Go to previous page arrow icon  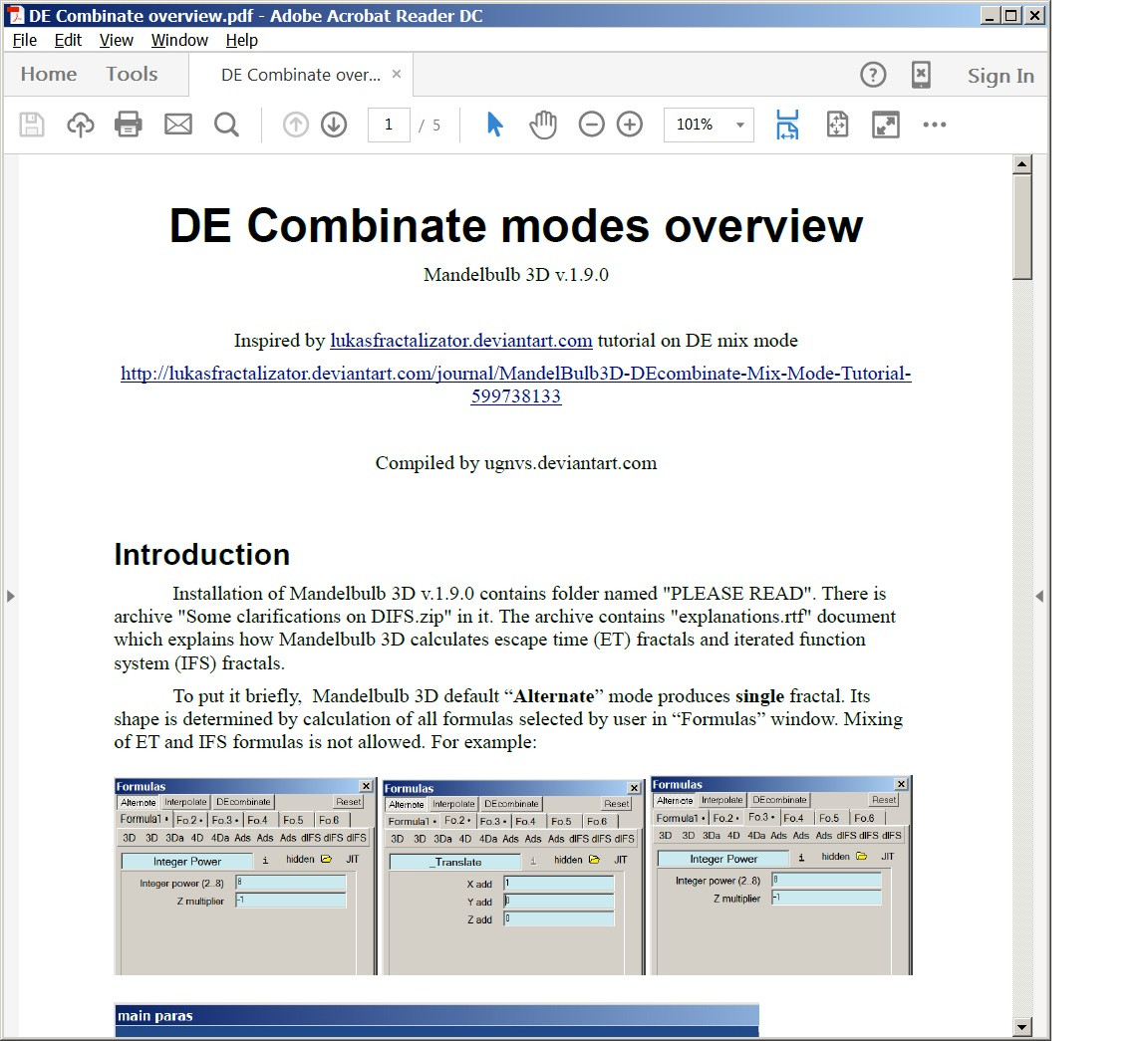pos(296,125)
